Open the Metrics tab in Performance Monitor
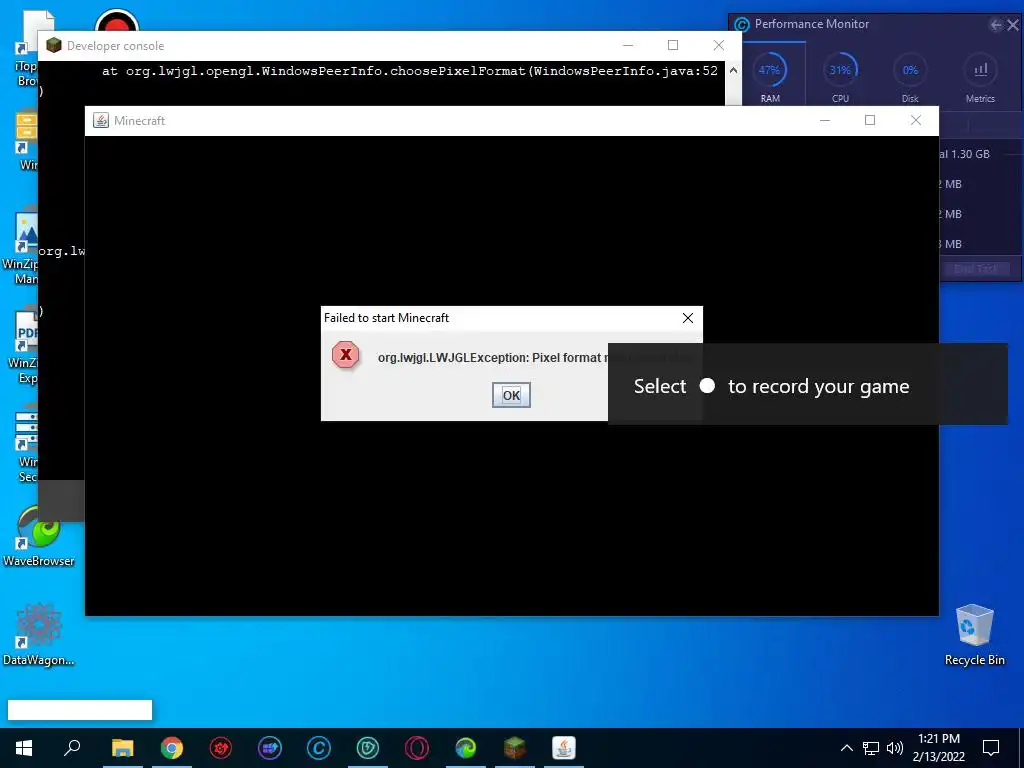This screenshot has height=768, width=1024. coord(980,77)
